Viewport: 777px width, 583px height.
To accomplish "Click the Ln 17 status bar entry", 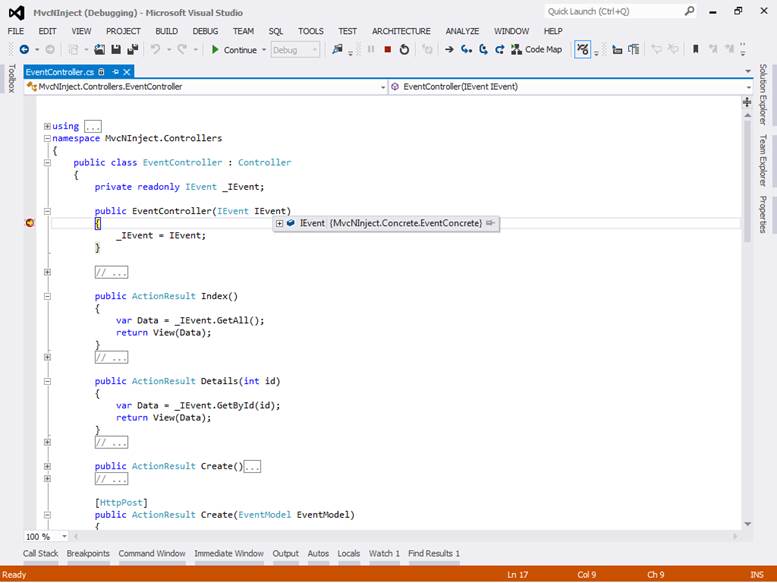I will point(517,575).
